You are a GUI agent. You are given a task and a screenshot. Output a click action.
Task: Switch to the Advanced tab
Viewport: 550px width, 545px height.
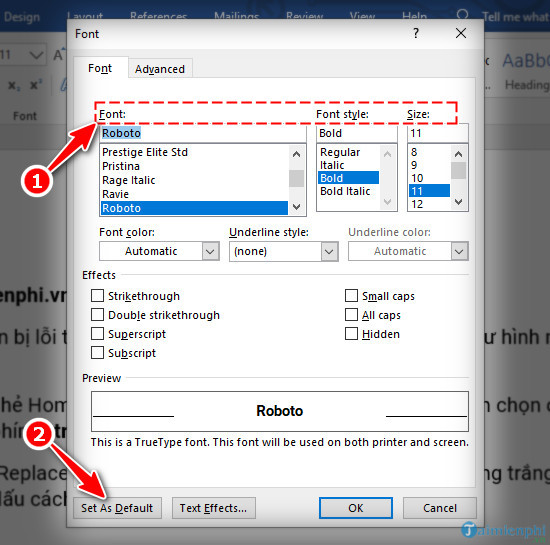pos(160,69)
